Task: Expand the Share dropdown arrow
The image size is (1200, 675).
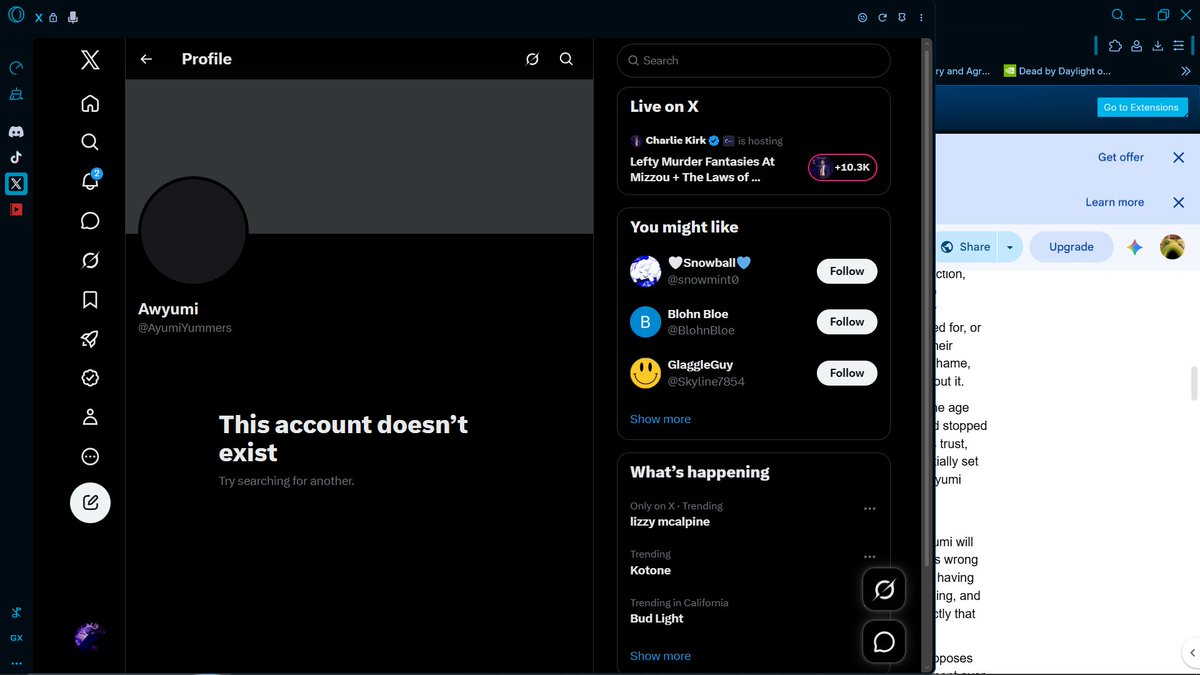Action: (x=1010, y=247)
